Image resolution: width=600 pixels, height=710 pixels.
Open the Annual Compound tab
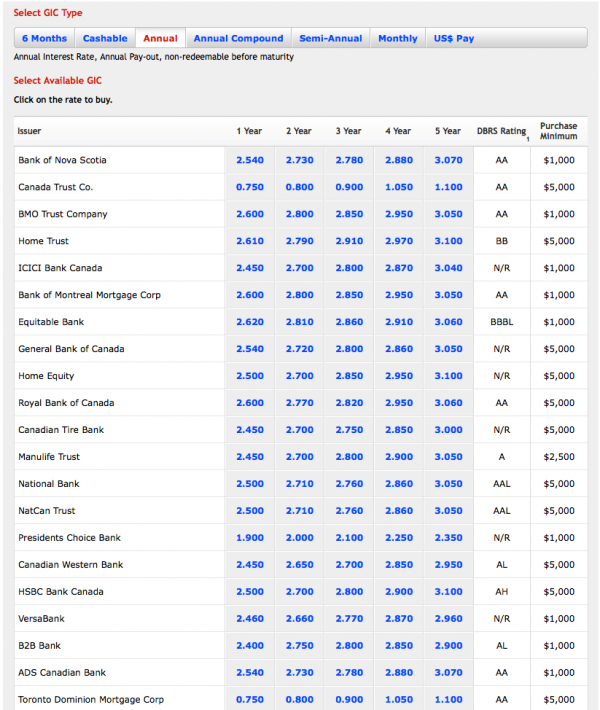tap(238, 38)
